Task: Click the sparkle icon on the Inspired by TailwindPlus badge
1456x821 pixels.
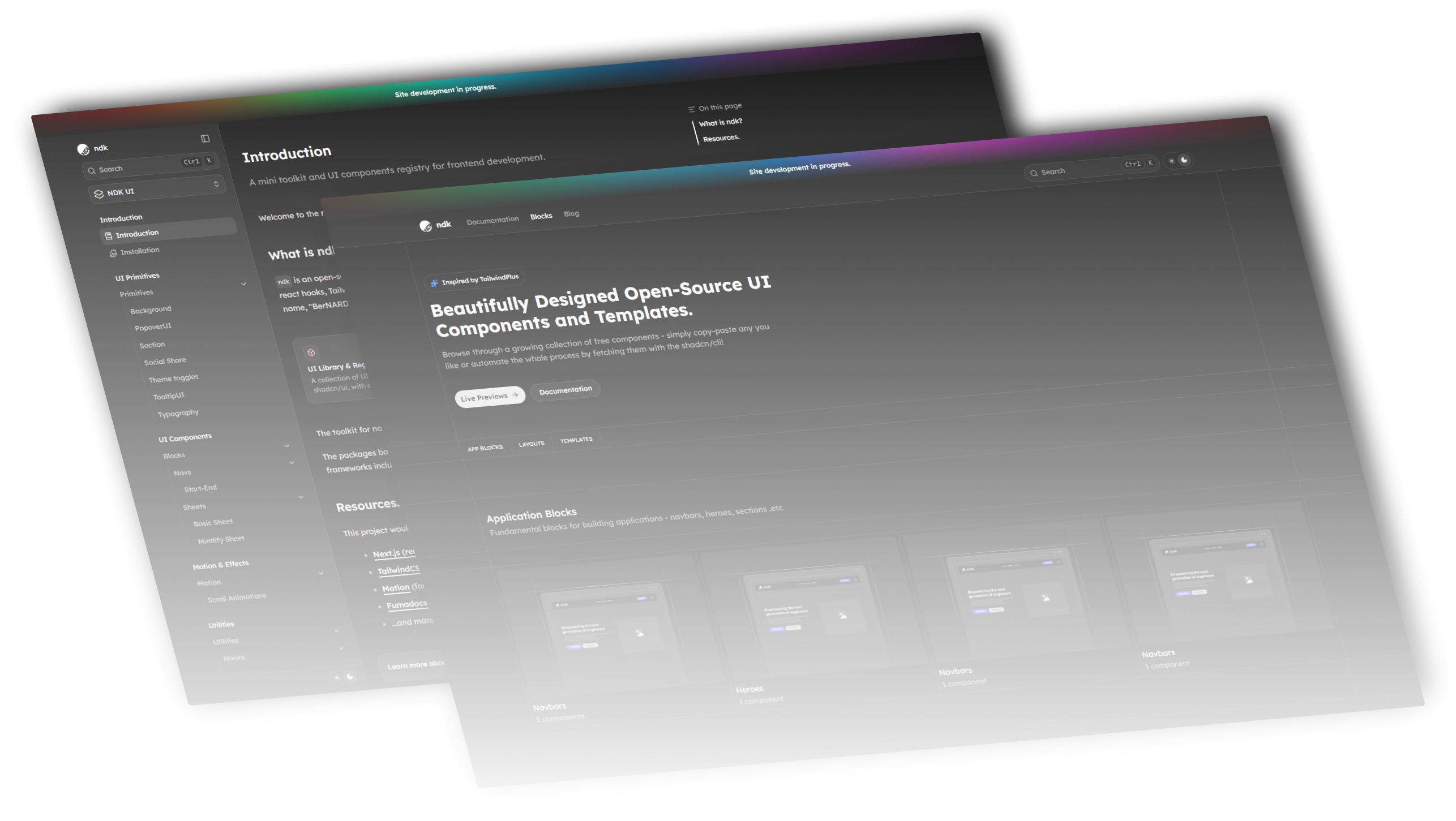Action: (434, 283)
